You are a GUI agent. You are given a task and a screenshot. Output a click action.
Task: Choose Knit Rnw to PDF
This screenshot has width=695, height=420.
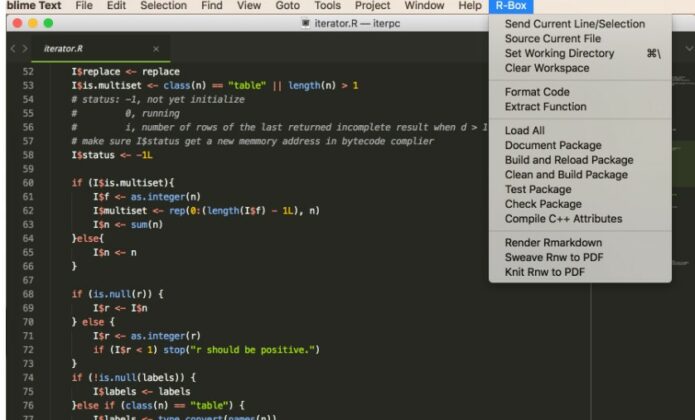coord(580,272)
